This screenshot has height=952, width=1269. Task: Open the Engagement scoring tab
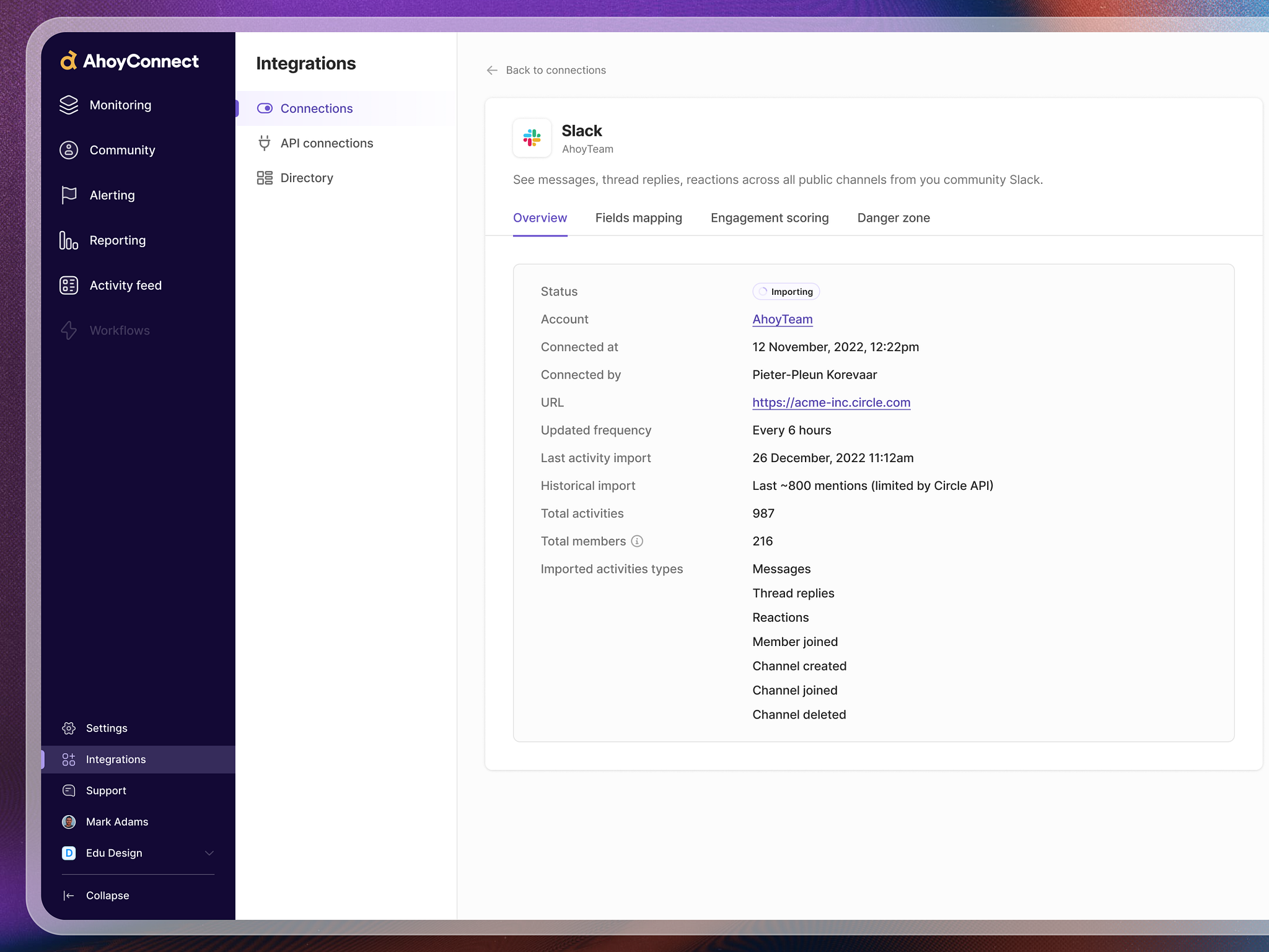click(770, 218)
